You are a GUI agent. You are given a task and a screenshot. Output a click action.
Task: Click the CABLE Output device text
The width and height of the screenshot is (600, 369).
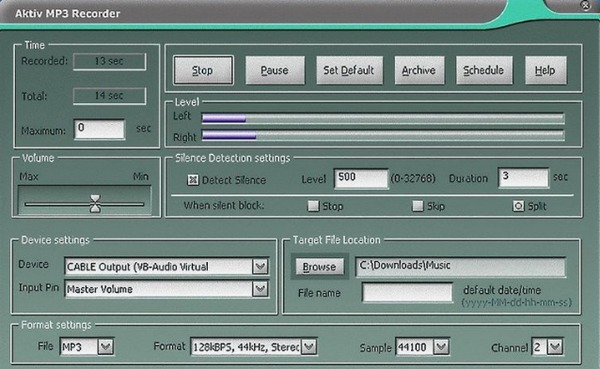point(138,266)
